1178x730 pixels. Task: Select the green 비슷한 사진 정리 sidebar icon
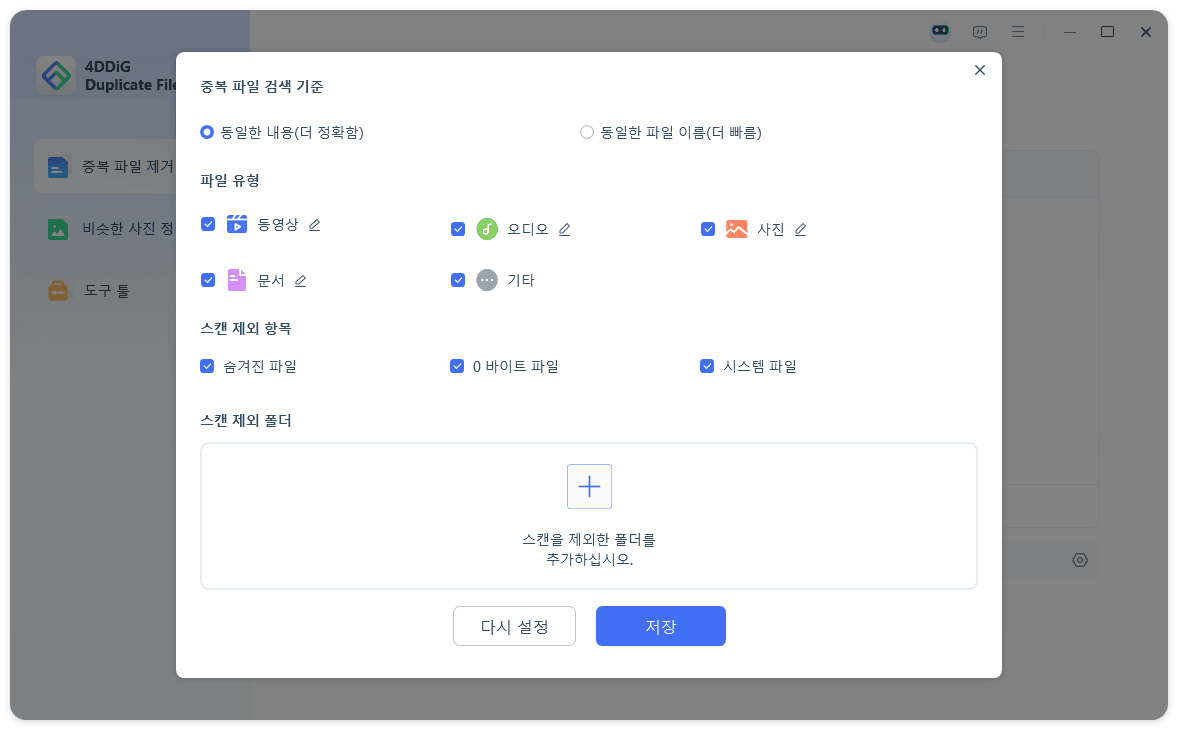[59, 228]
